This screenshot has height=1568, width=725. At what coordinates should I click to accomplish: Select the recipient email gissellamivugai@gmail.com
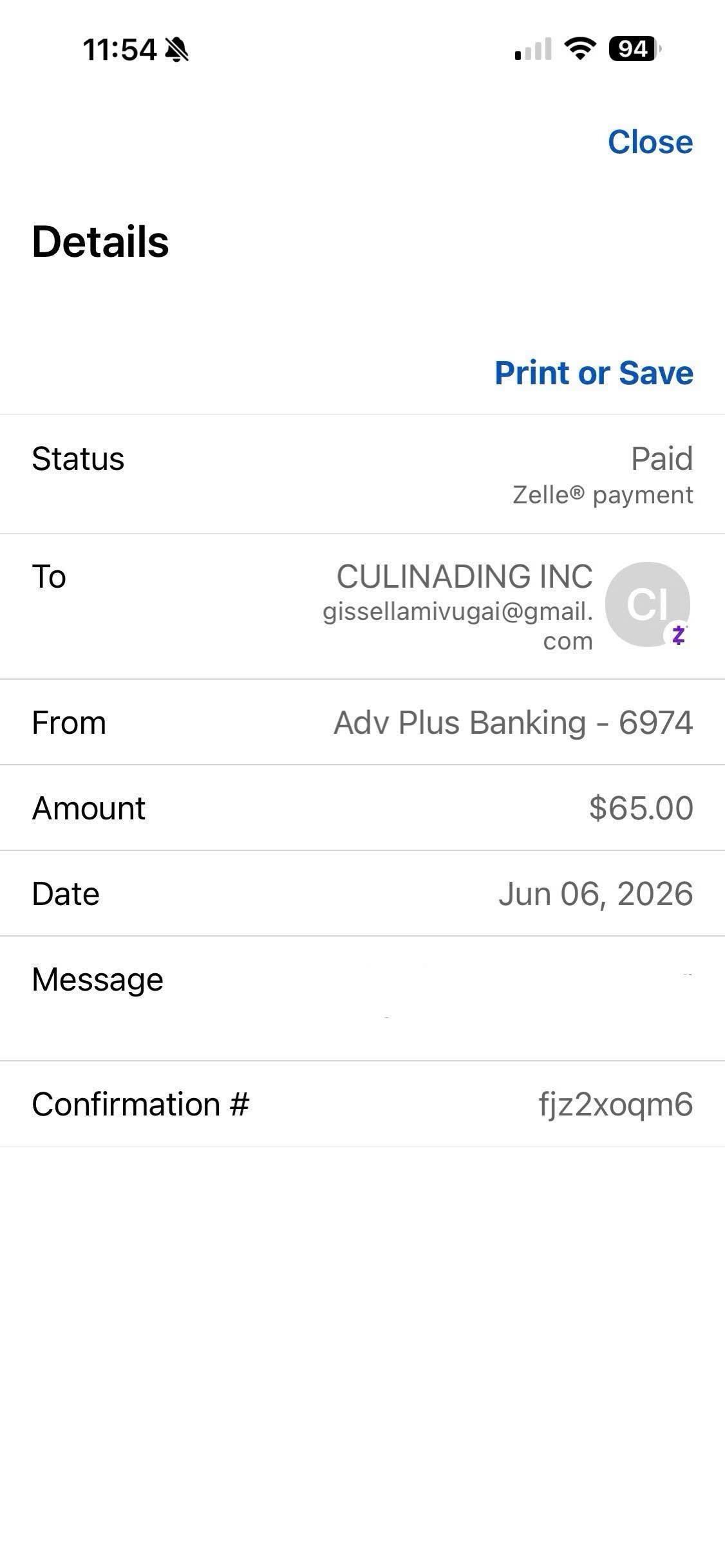(x=458, y=626)
